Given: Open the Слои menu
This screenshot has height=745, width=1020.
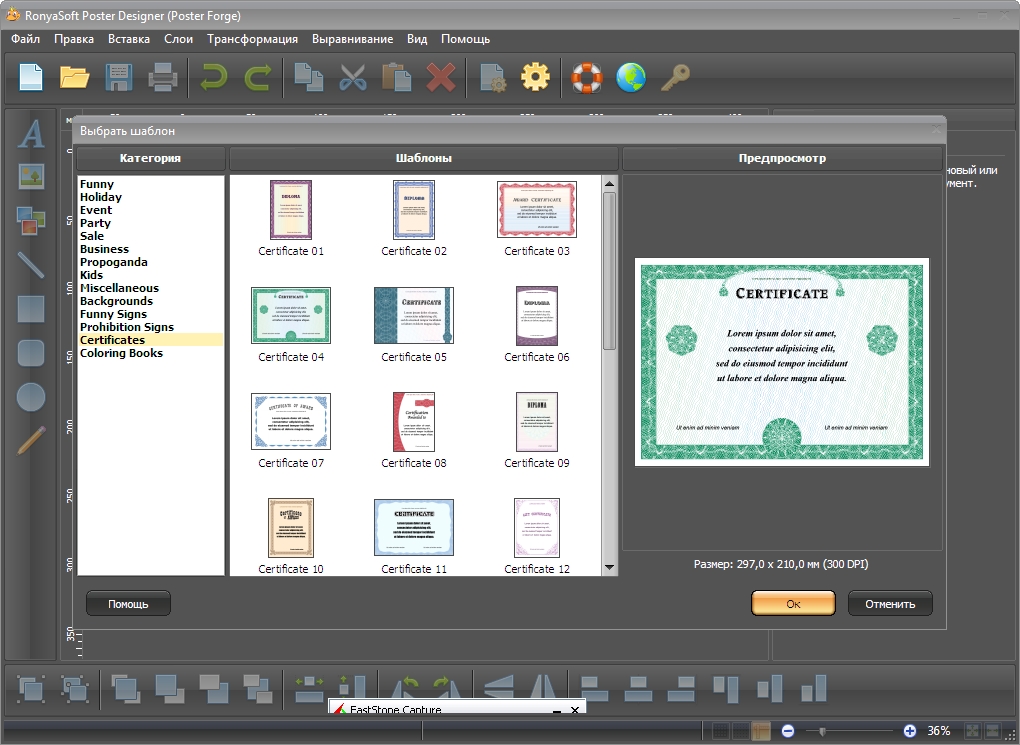Looking at the screenshot, I should tap(178, 39).
